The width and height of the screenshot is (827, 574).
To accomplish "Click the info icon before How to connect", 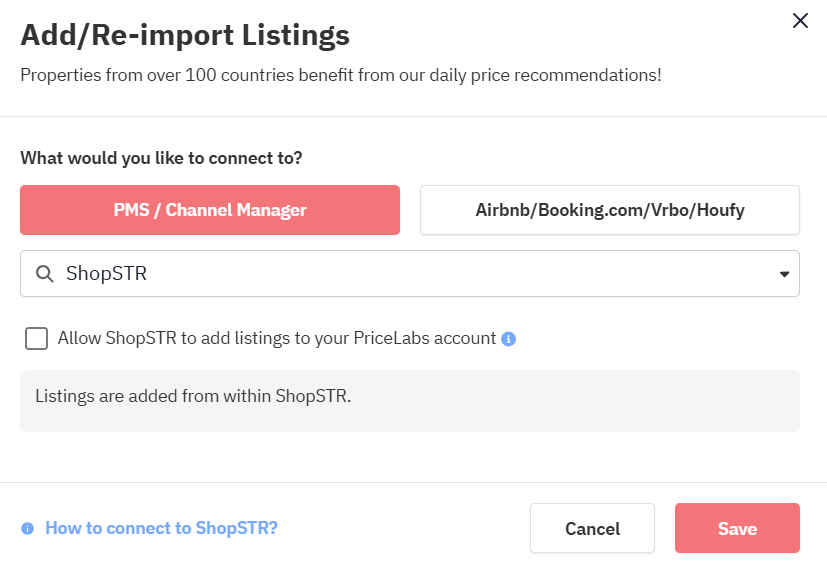I will pos(27,528).
